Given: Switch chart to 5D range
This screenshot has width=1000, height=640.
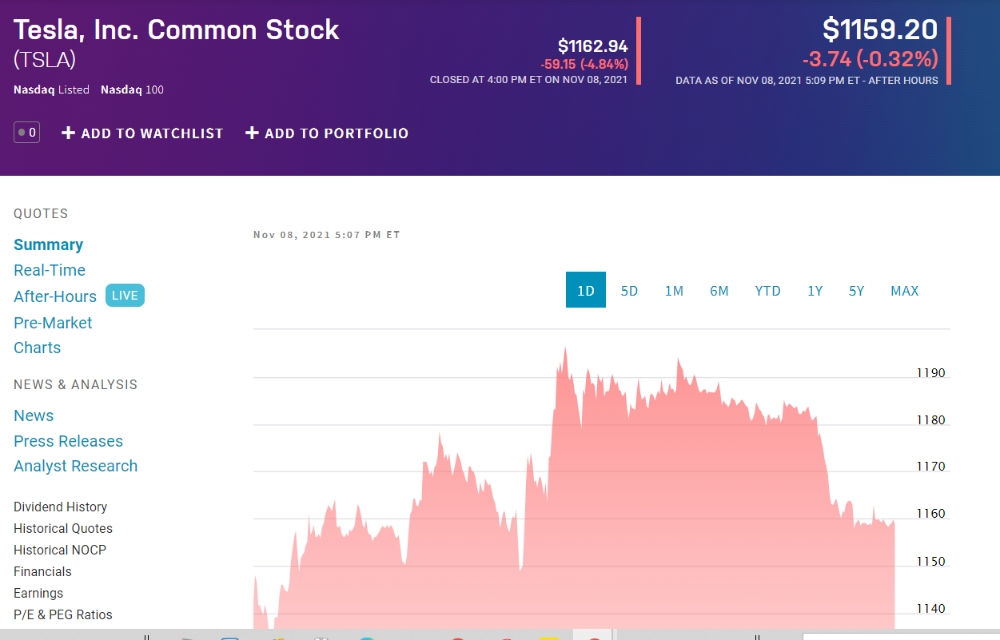Looking at the screenshot, I should [629, 291].
